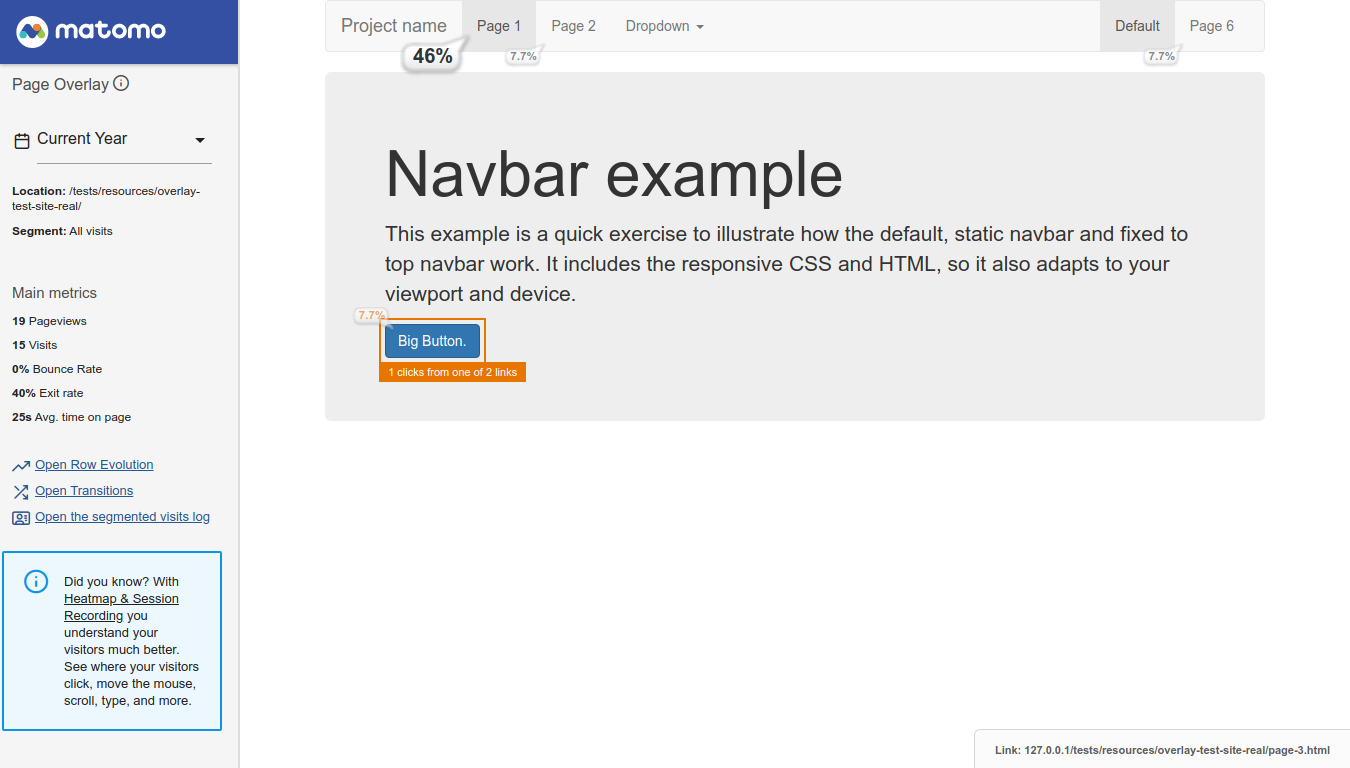Go to Page 2 in the navbar

pos(573,26)
